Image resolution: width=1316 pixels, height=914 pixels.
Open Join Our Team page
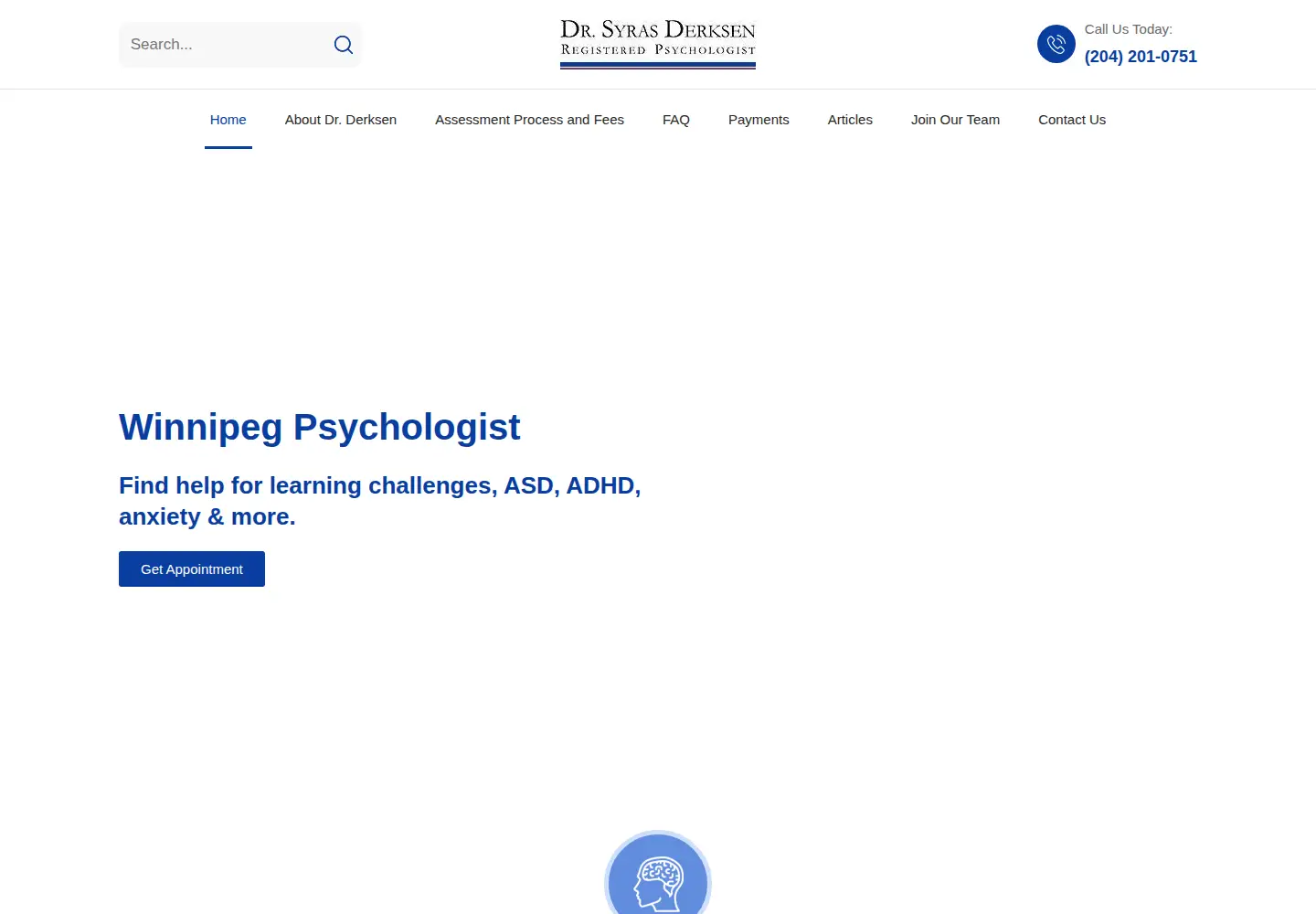(955, 120)
